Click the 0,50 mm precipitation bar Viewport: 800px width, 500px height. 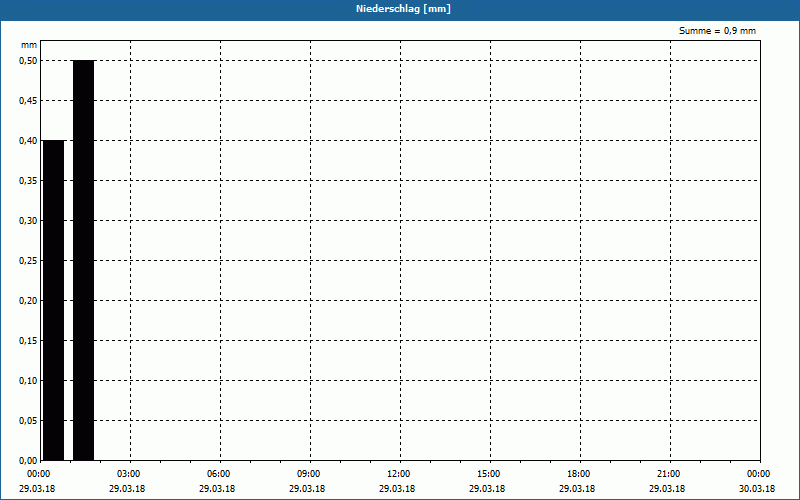(x=84, y=260)
